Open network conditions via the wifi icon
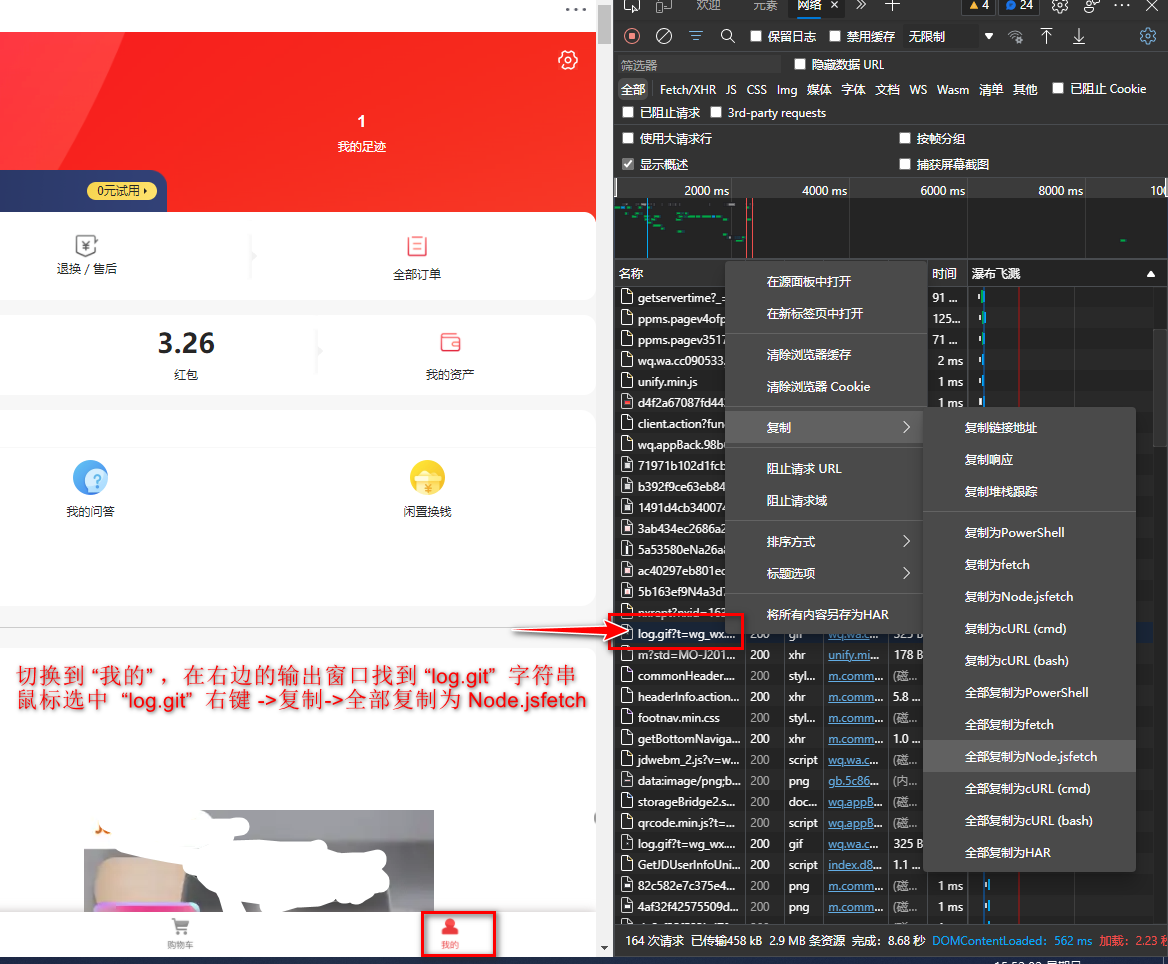Image resolution: width=1168 pixels, height=964 pixels. 1015,36
